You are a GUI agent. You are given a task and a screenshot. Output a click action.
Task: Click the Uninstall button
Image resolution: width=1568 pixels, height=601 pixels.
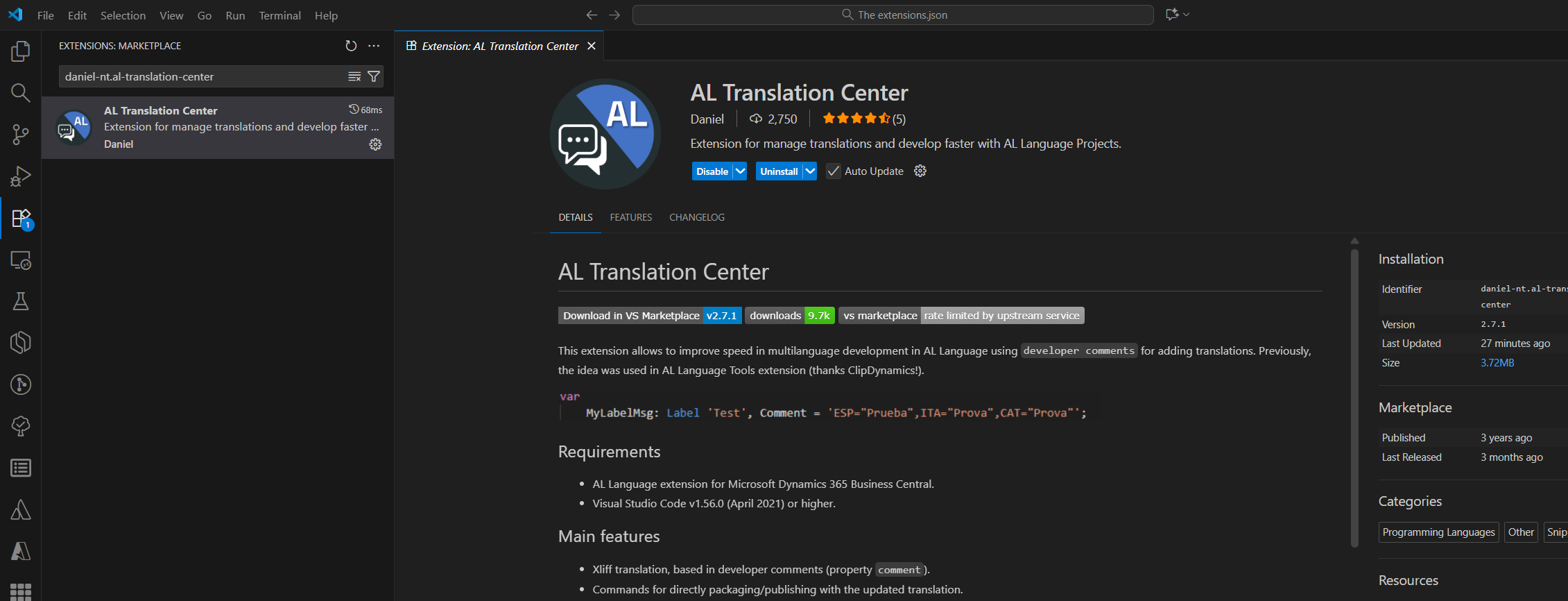tap(779, 171)
